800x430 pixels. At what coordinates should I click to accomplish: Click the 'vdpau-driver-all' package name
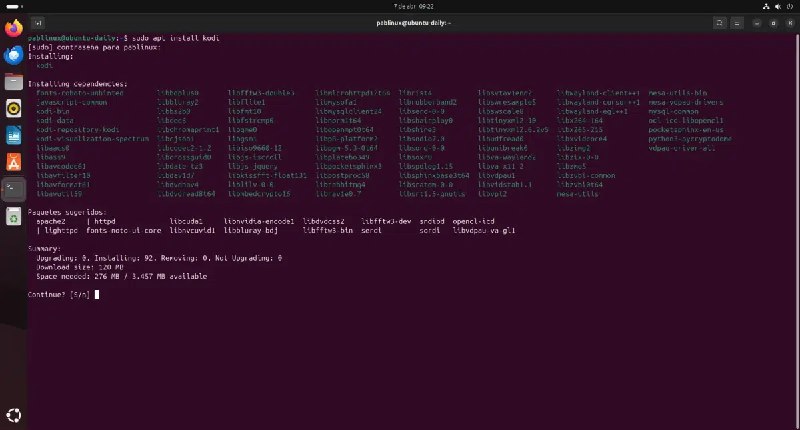[x=682, y=148]
